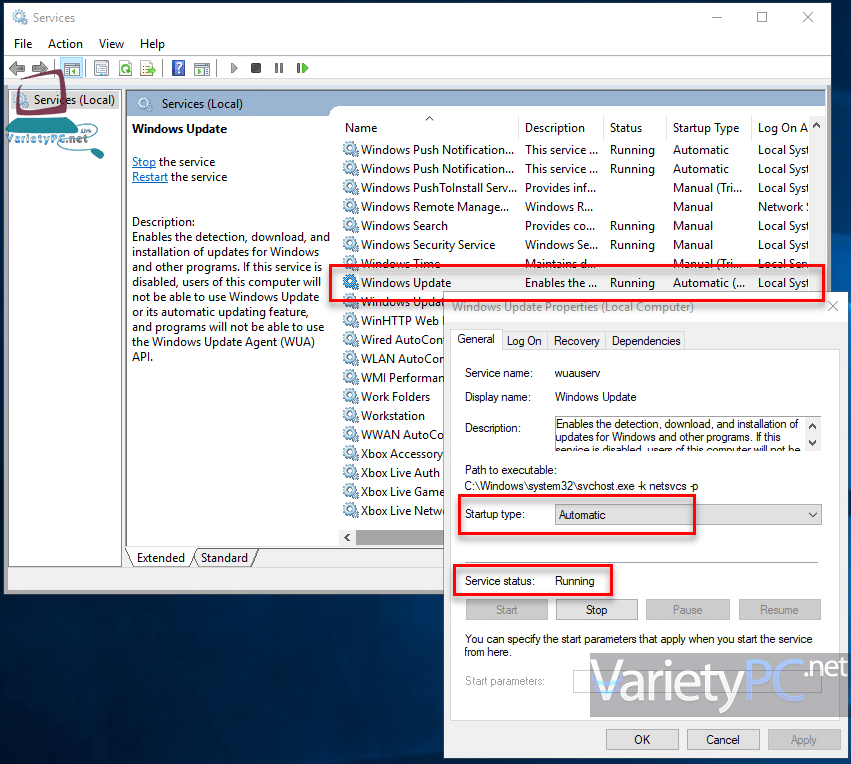Click the gear icon beside Xbox Live Game
851x764 pixels.
pyautogui.click(x=351, y=491)
